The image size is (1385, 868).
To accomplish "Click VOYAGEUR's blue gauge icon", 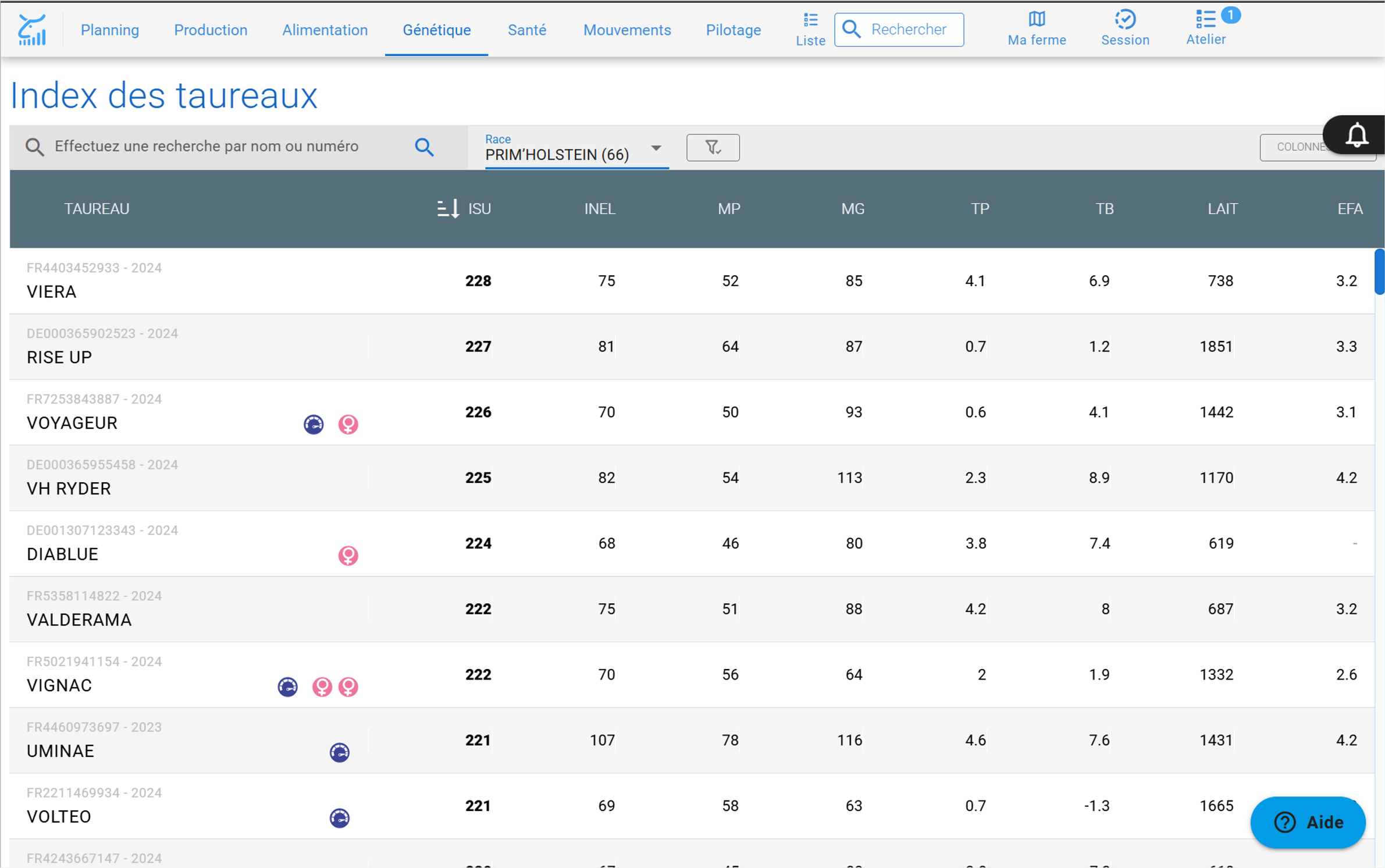I will point(314,424).
